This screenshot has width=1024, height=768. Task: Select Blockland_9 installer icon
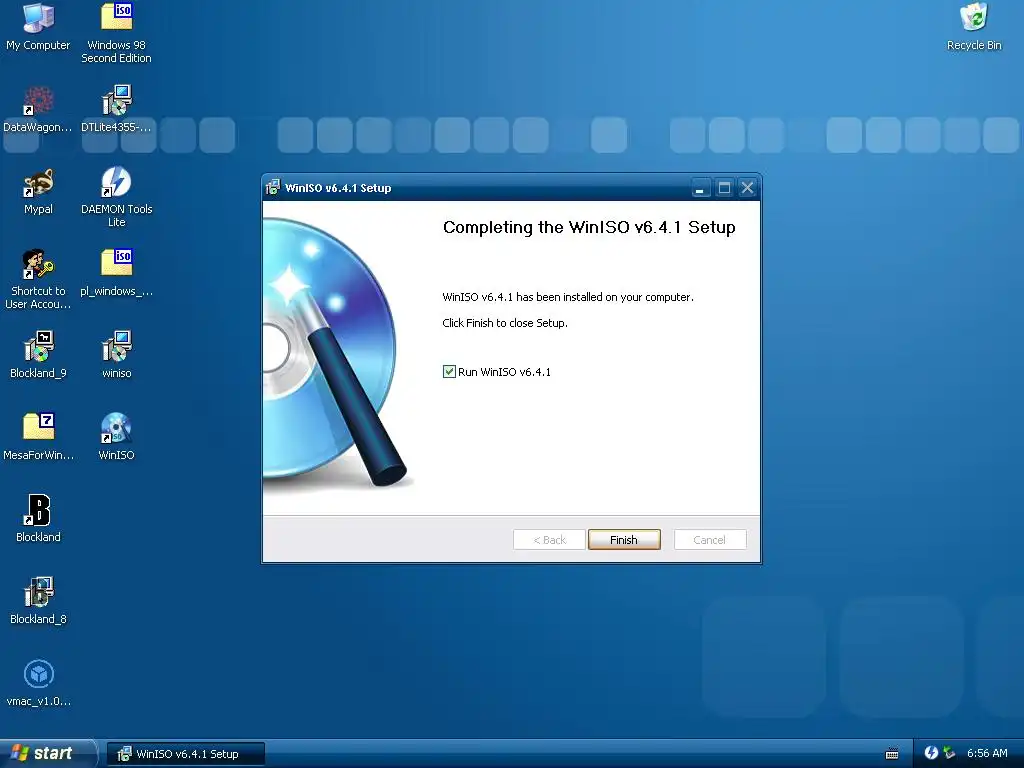pyautogui.click(x=38, y=355)
